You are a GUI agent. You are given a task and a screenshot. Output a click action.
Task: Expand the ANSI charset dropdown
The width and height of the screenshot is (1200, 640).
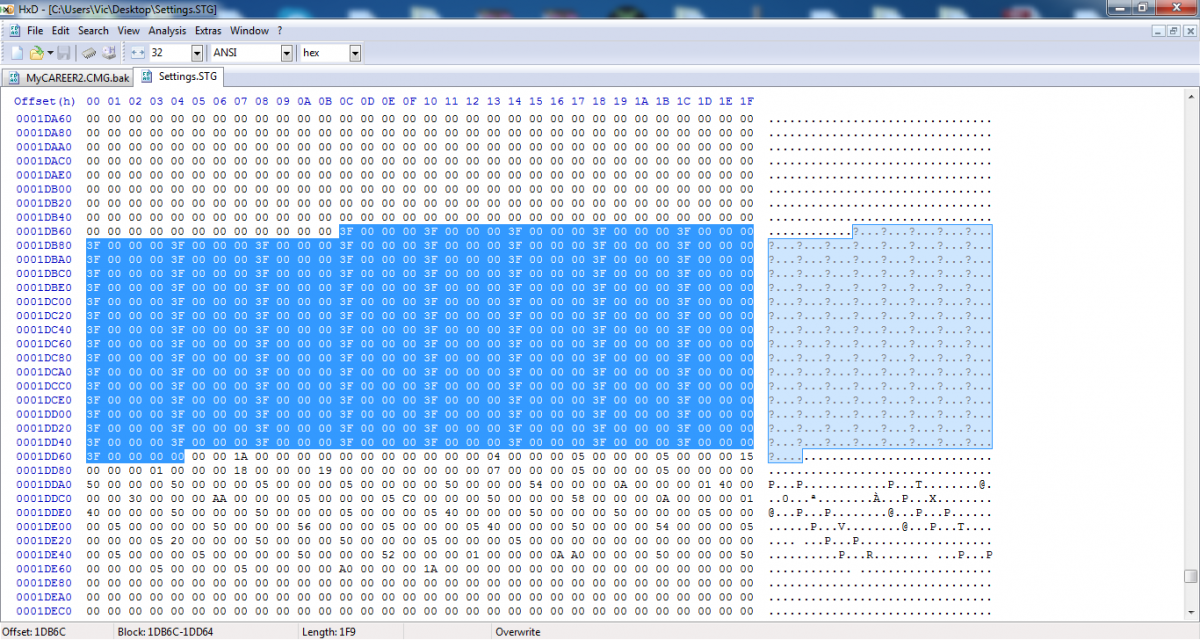(286, 52)
